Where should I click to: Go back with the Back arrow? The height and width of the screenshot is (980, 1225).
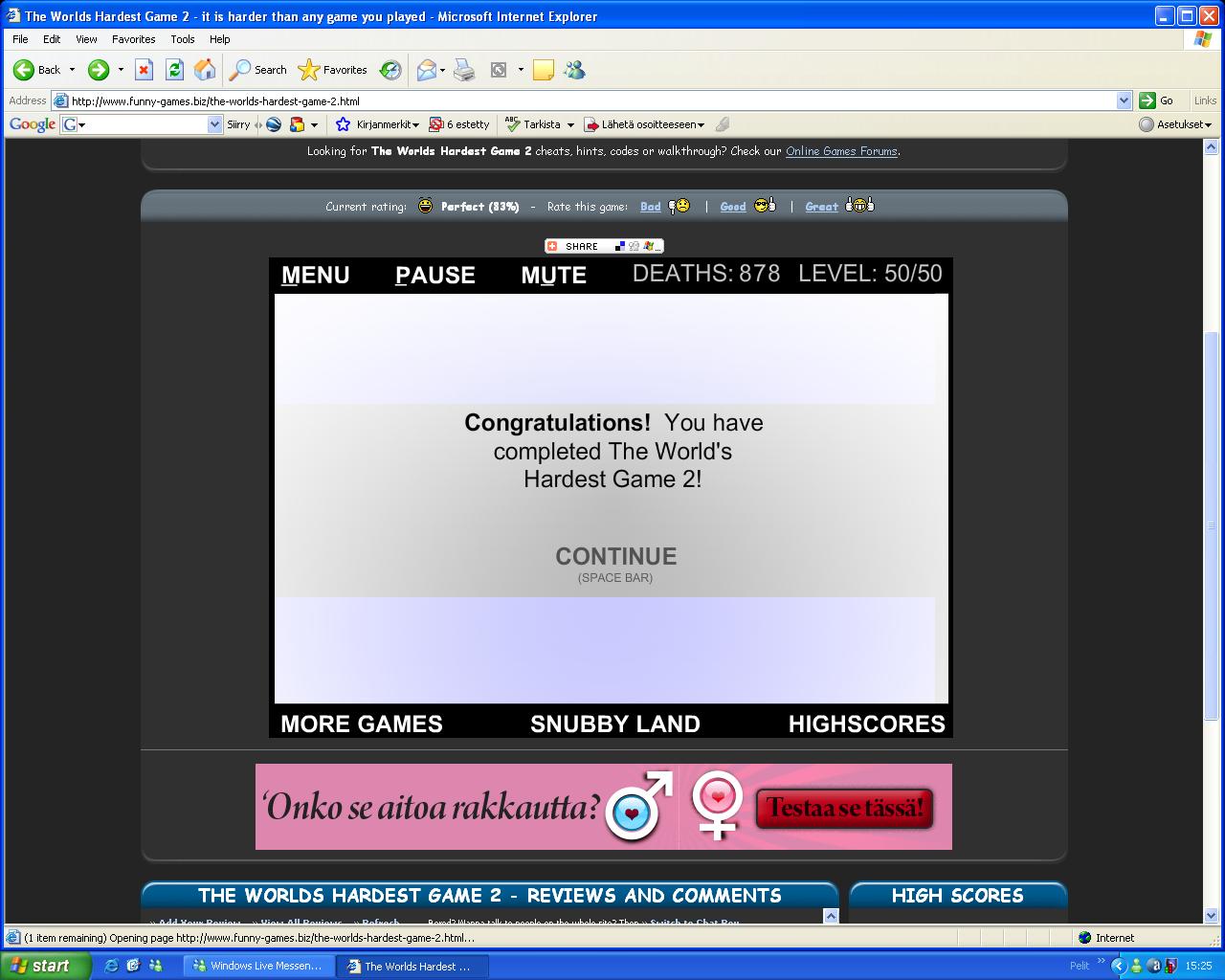[36, 70]
